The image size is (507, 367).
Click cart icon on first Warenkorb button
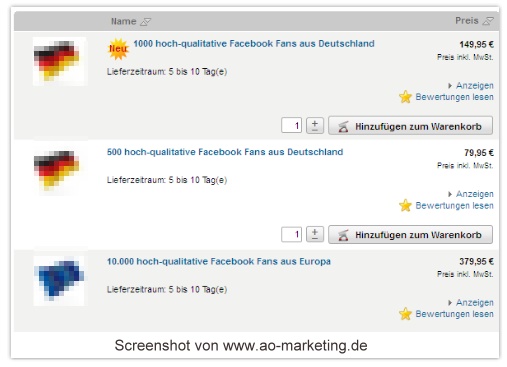(343, 127)
